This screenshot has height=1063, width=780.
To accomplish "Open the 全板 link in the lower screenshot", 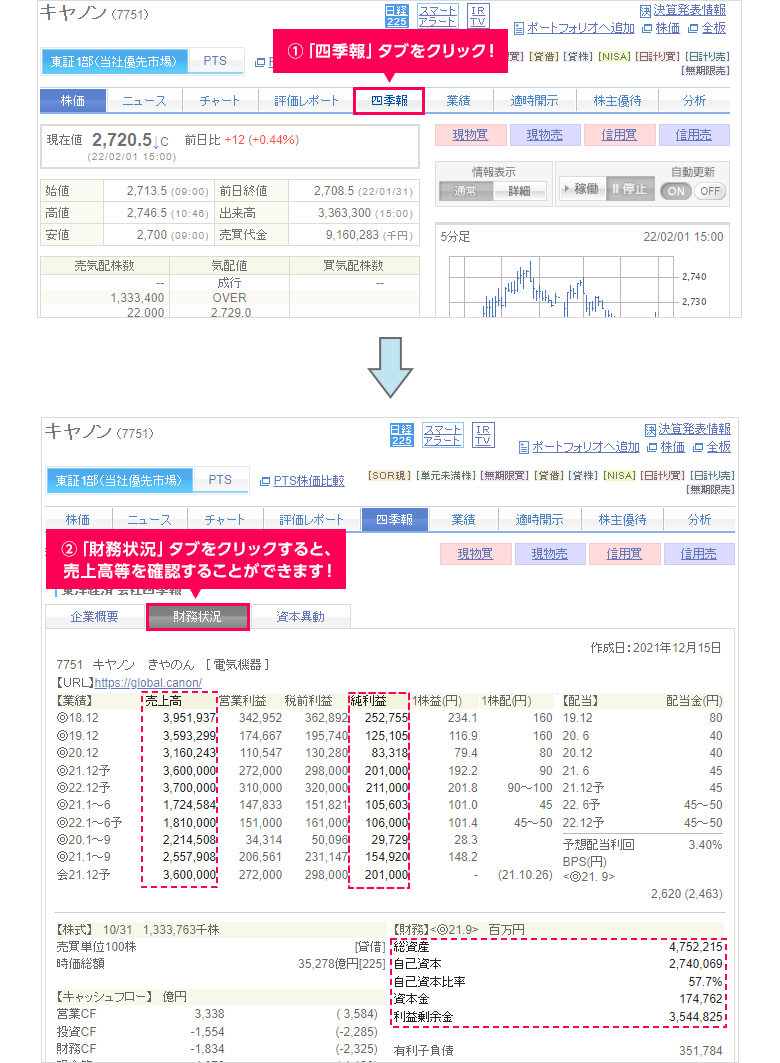I will pos(718,447).
